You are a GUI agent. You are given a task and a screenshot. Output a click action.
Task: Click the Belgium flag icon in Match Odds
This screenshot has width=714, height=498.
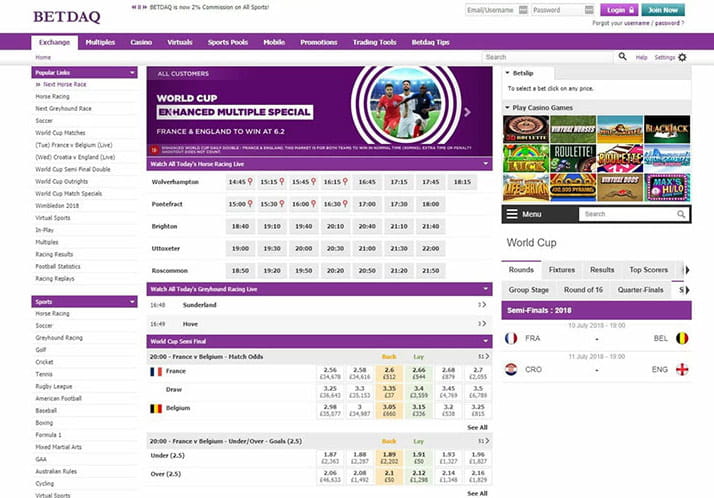click(x=156, y=408)
